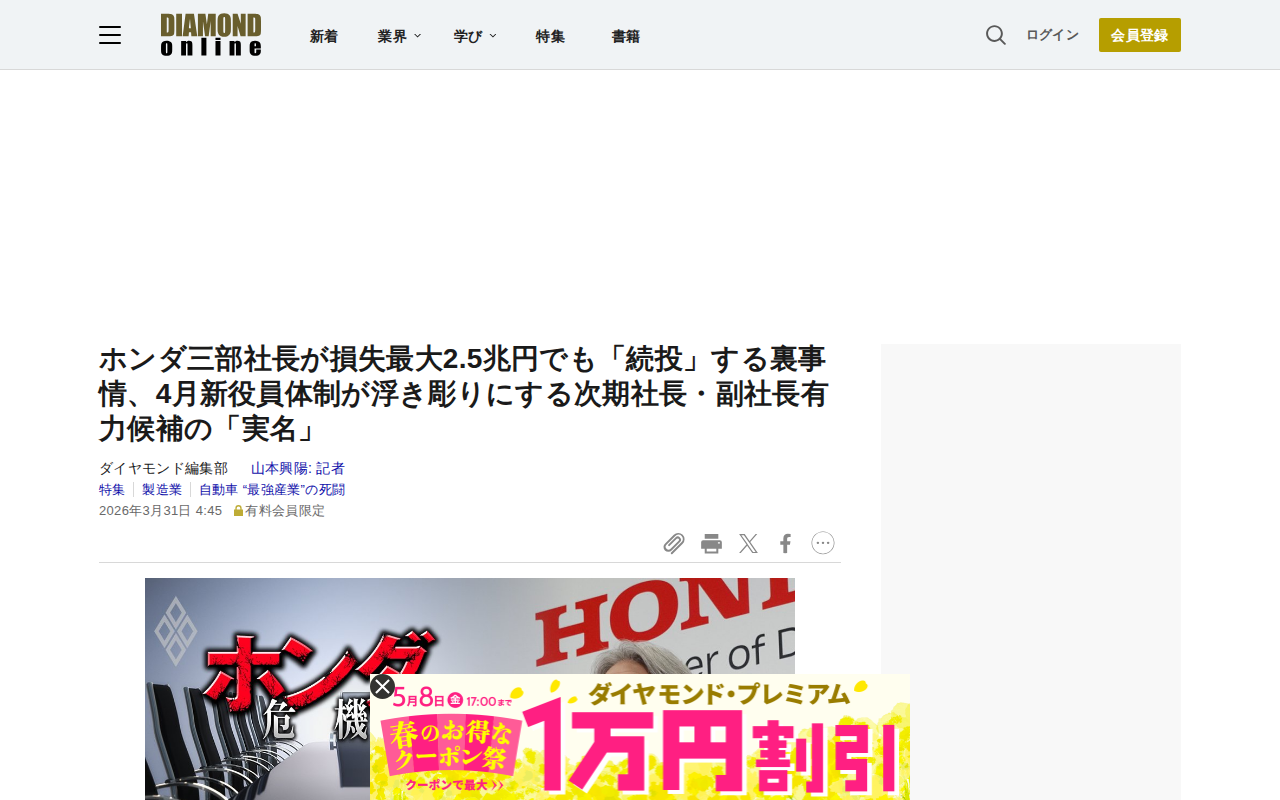Open the search magnifier icon
1280x800 pixels.
(x=996, y=35)
